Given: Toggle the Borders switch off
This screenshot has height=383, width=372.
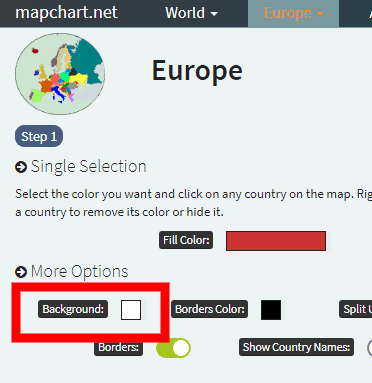Looking at the screenshot, I should [x=173, y=348].
